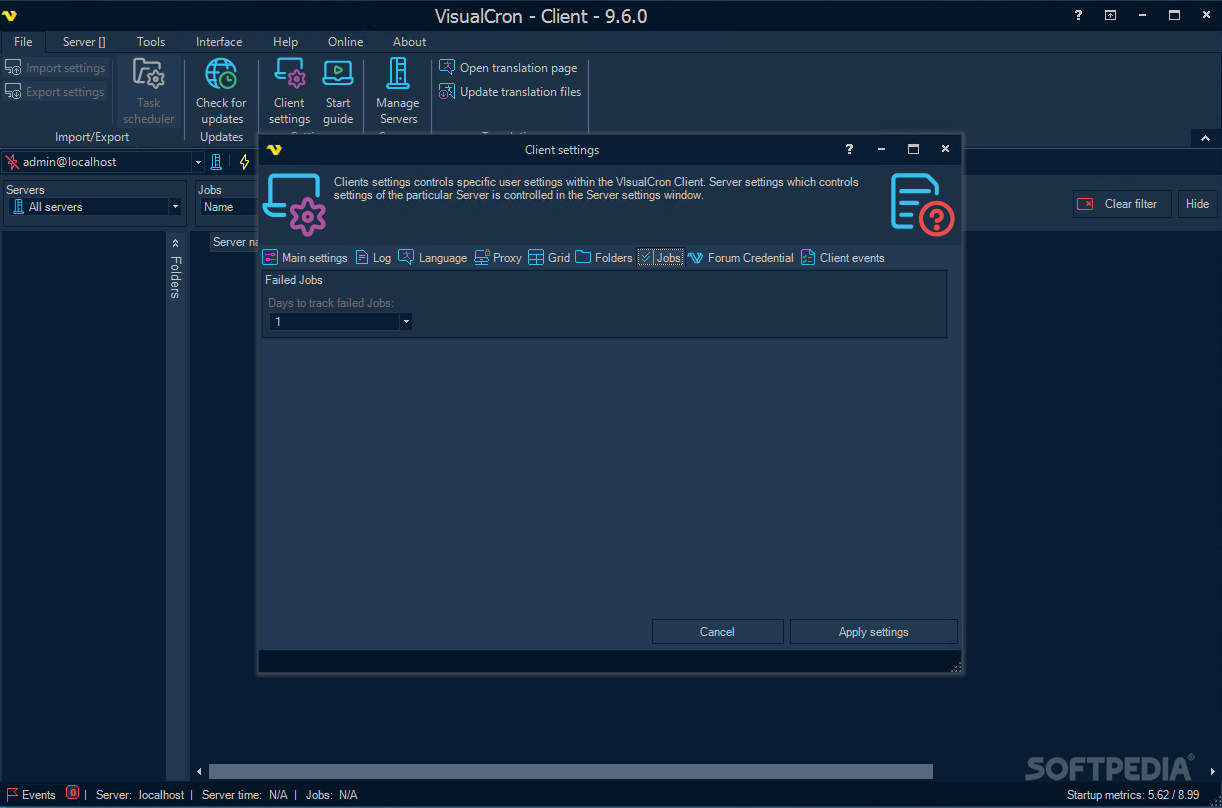Click Update translation files

click(x=510, y=92)
